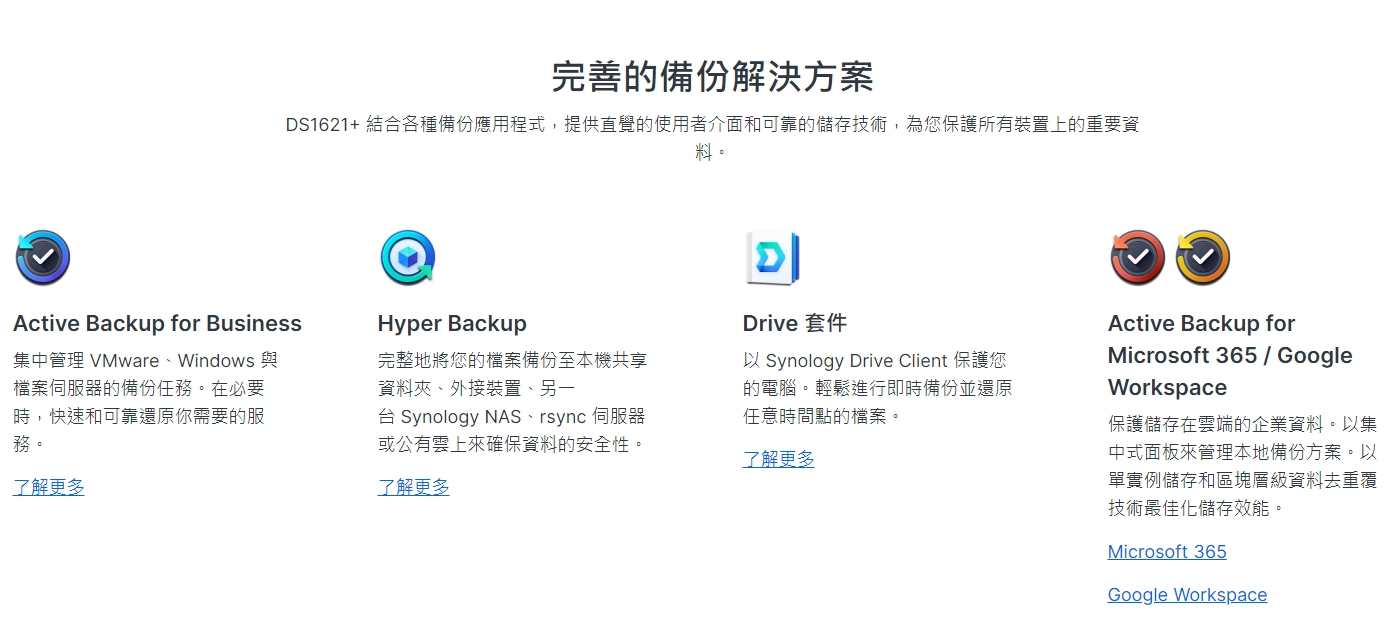This screenshot has width=1392, height=642.
Task: Open 了解更多 link under Active Backup for Business
Action: pos(49,487)
